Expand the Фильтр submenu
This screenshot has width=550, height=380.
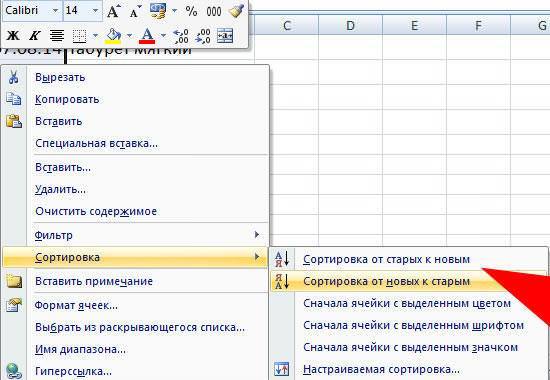[x=135, y=235]
